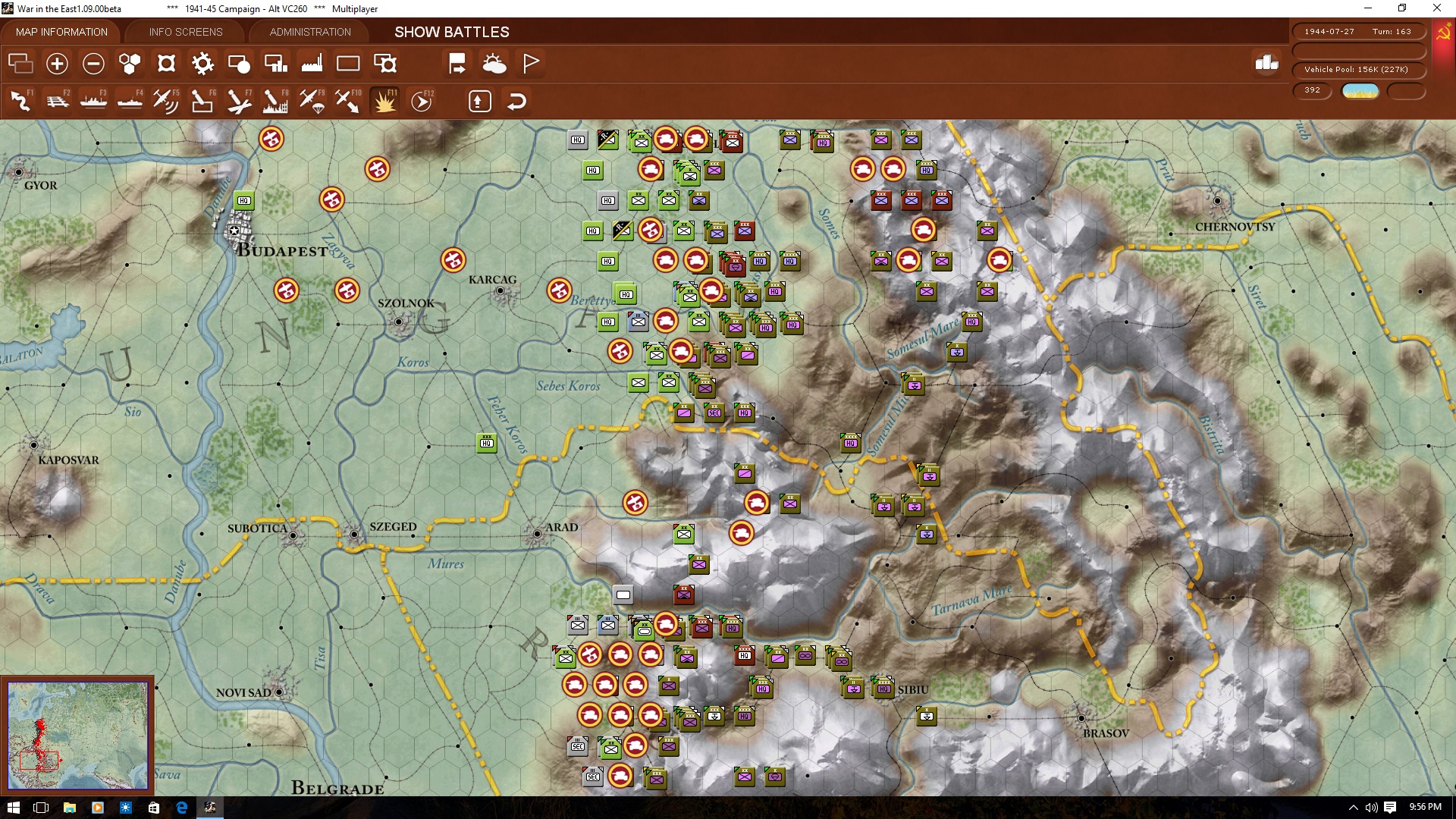Click the empty rectangle map toggle icon

pyautogui.click(x=348, y=64)
